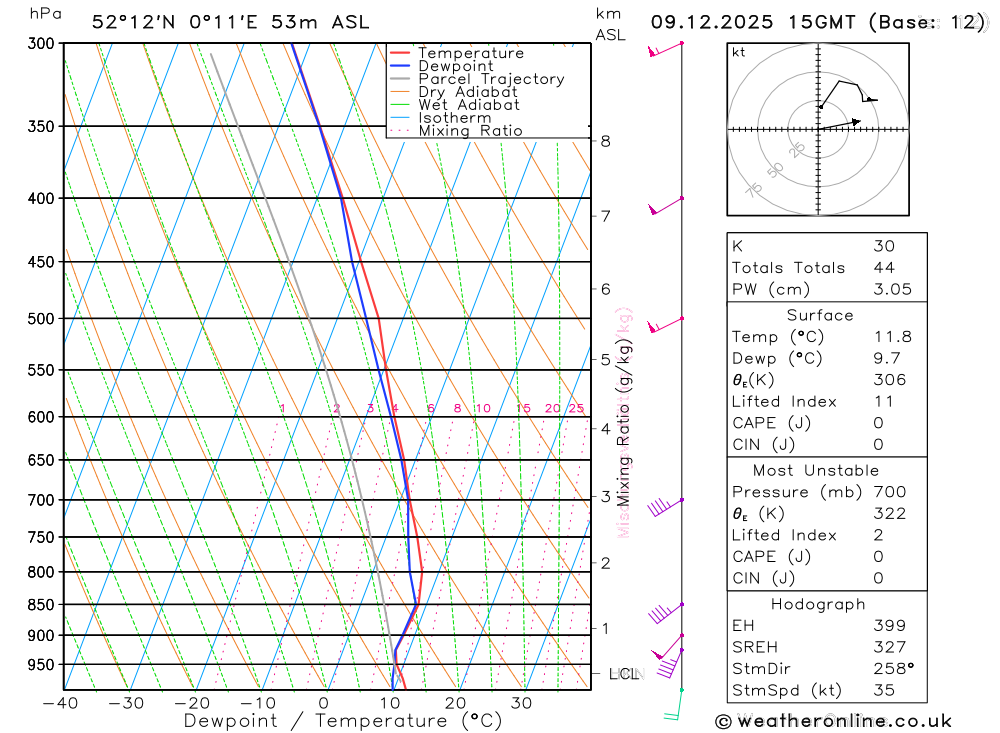
Task: Click the Most Unstable Pressure value 700
Action: point(890,492)
